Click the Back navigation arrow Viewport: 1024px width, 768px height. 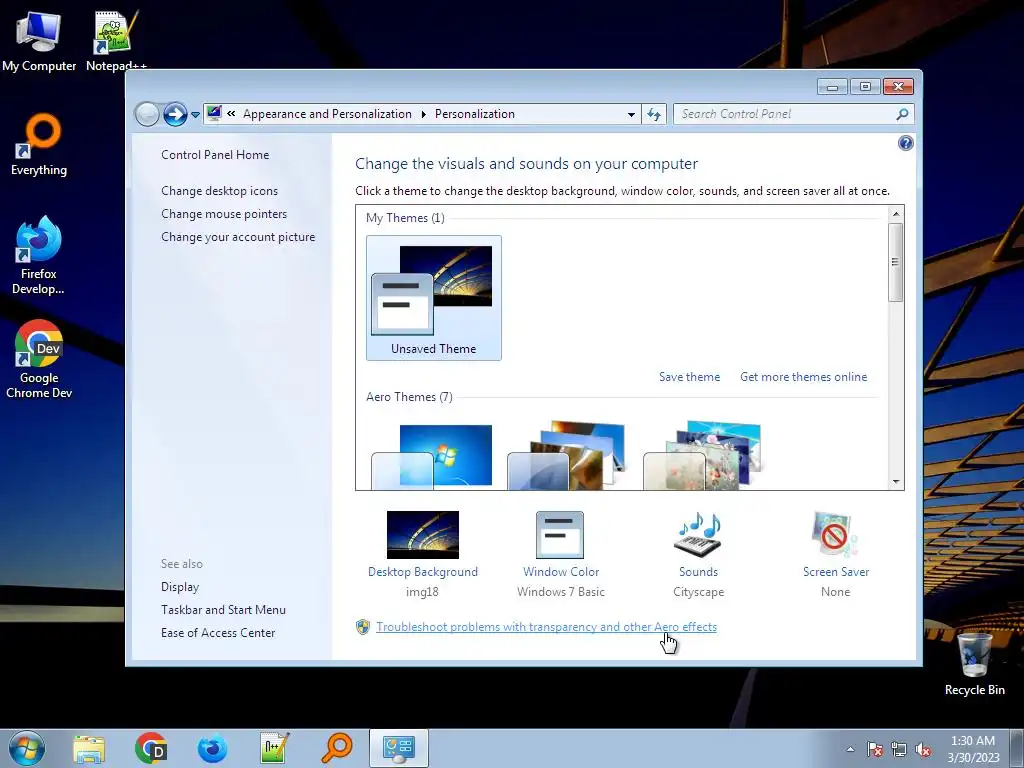pyautogui.click(x=148, y=114)
